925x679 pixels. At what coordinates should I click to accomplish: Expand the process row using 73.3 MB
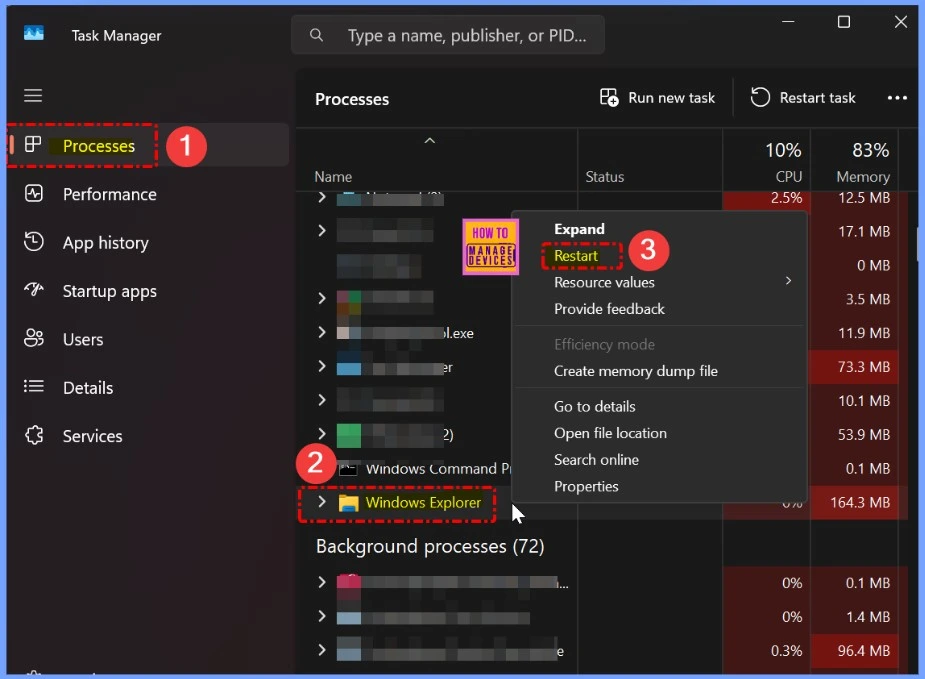pos(322,366)
